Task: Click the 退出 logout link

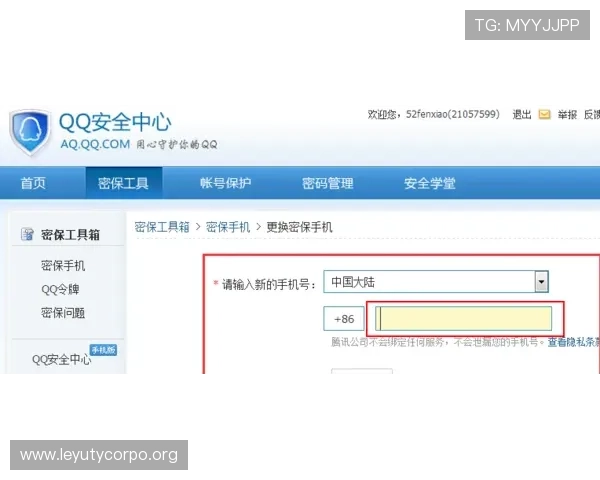Action: (522, 114)
